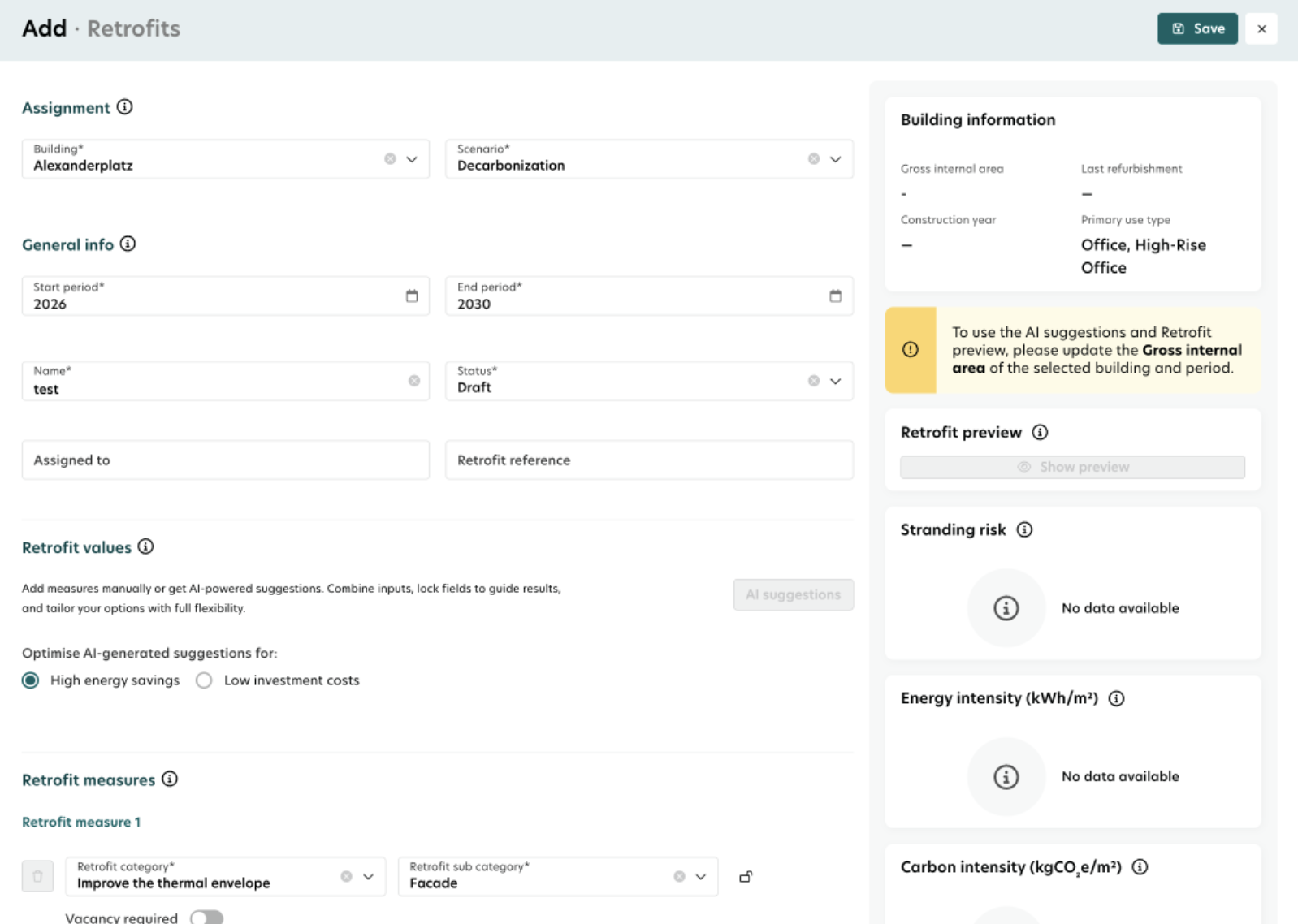This screenshot has height=924, width=1298.
Task: Click the Name field containing test
Action: 226,381
